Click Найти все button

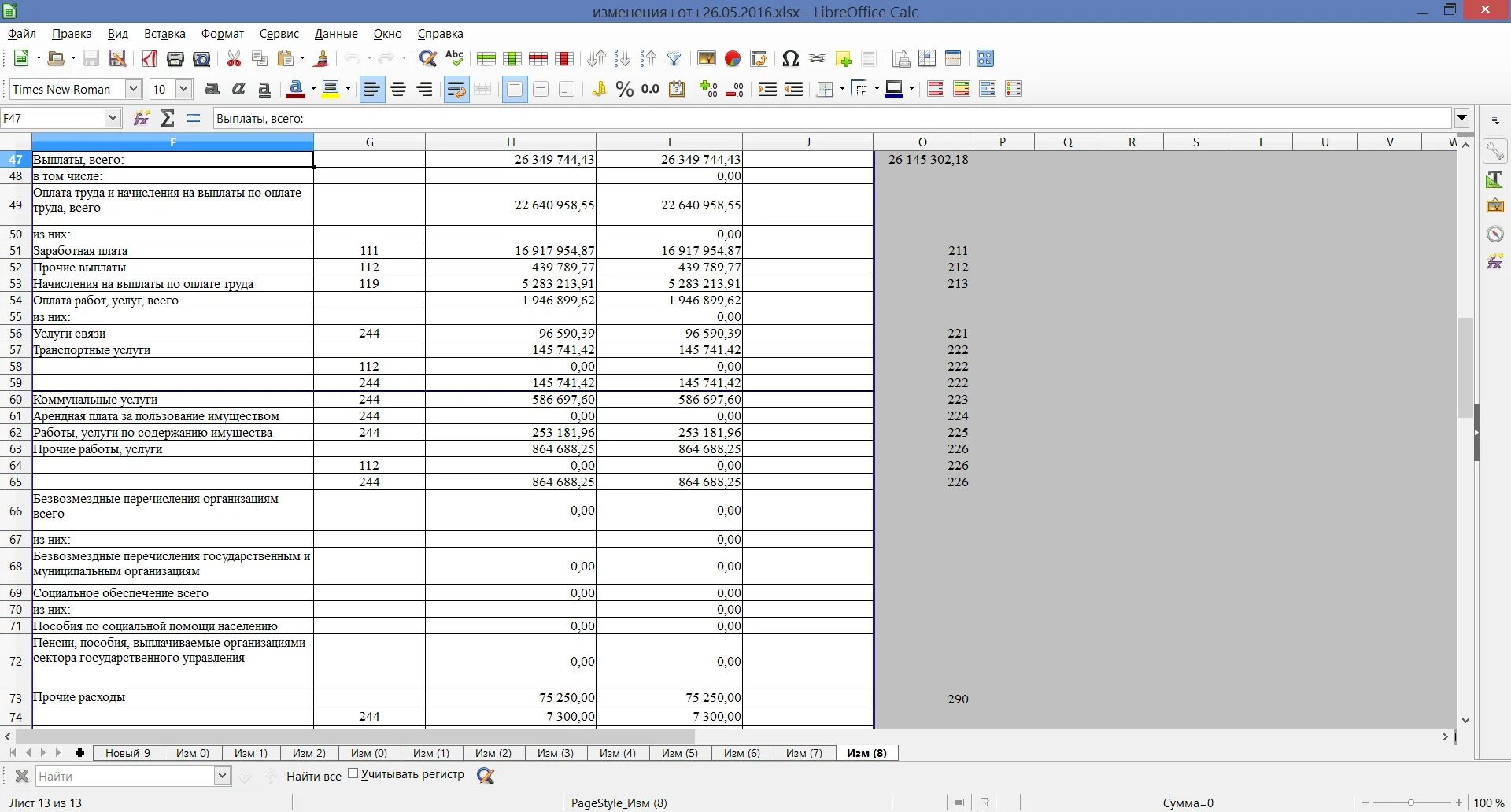point(314,776)
